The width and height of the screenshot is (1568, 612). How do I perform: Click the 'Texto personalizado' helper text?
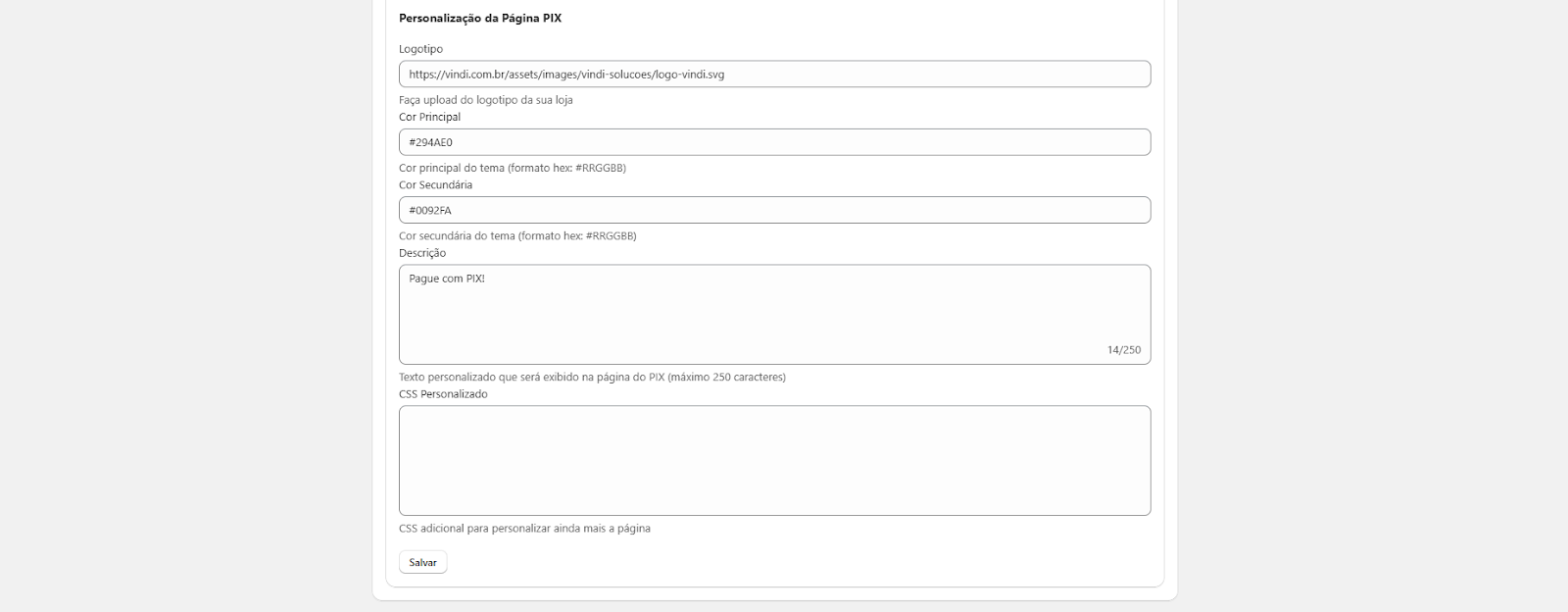point(592,377)
